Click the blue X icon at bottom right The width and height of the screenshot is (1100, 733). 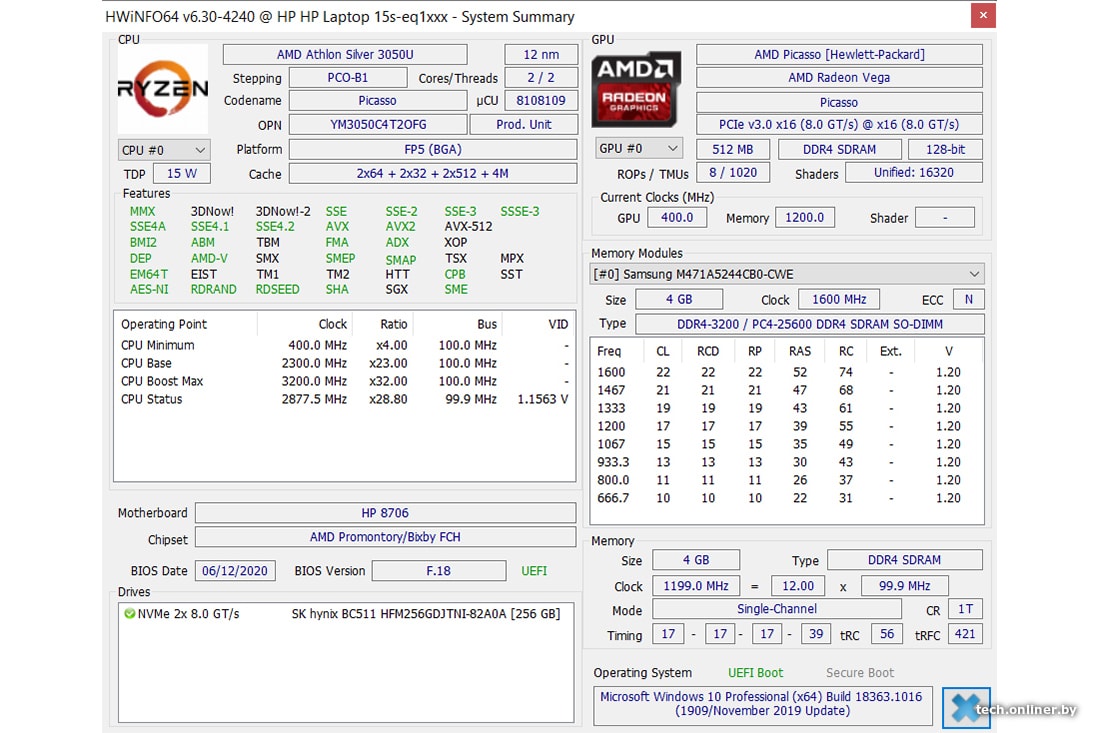tap(965, 708)
